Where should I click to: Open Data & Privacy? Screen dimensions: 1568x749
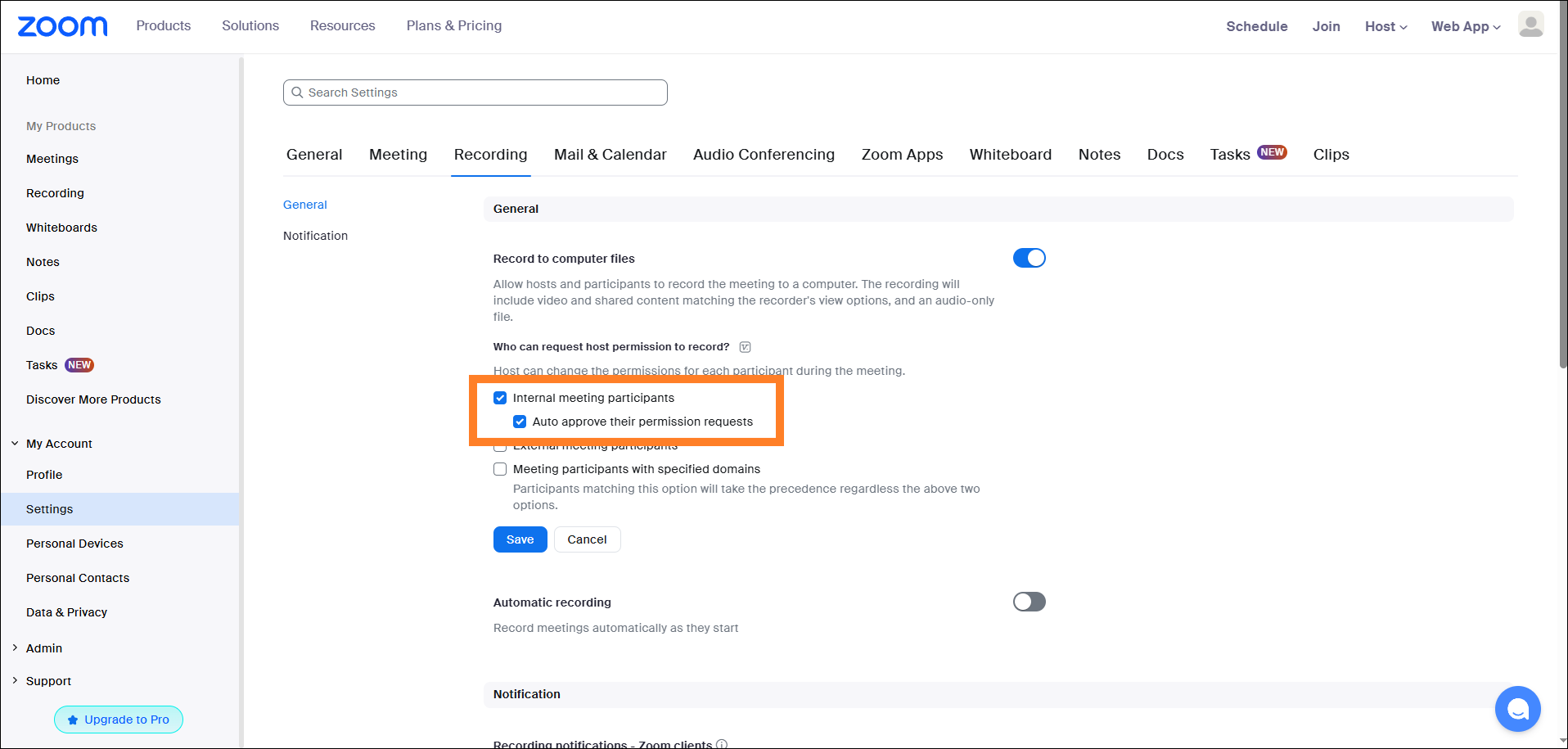tap(66, 612)
